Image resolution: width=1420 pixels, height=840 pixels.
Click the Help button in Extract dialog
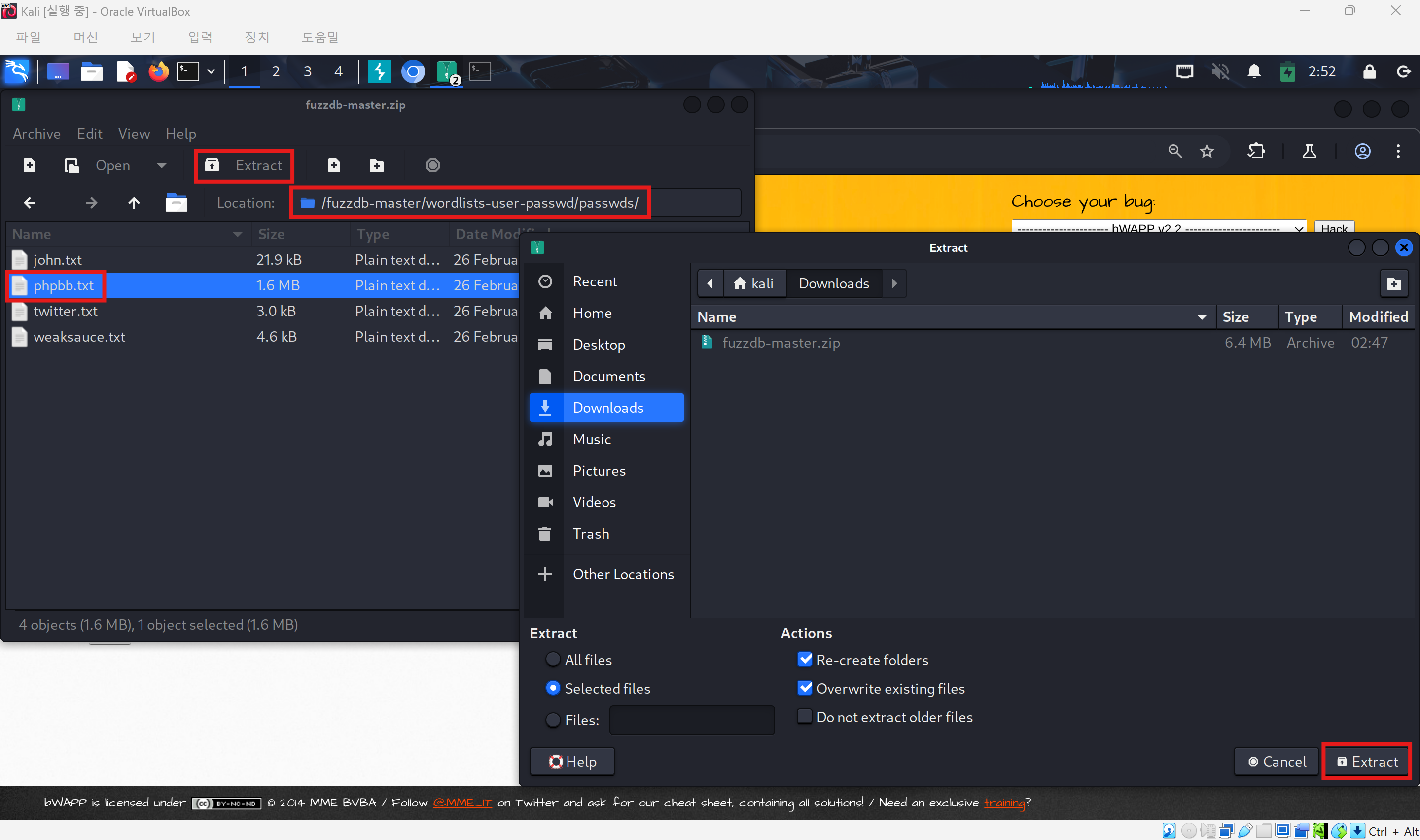point(571,761)
